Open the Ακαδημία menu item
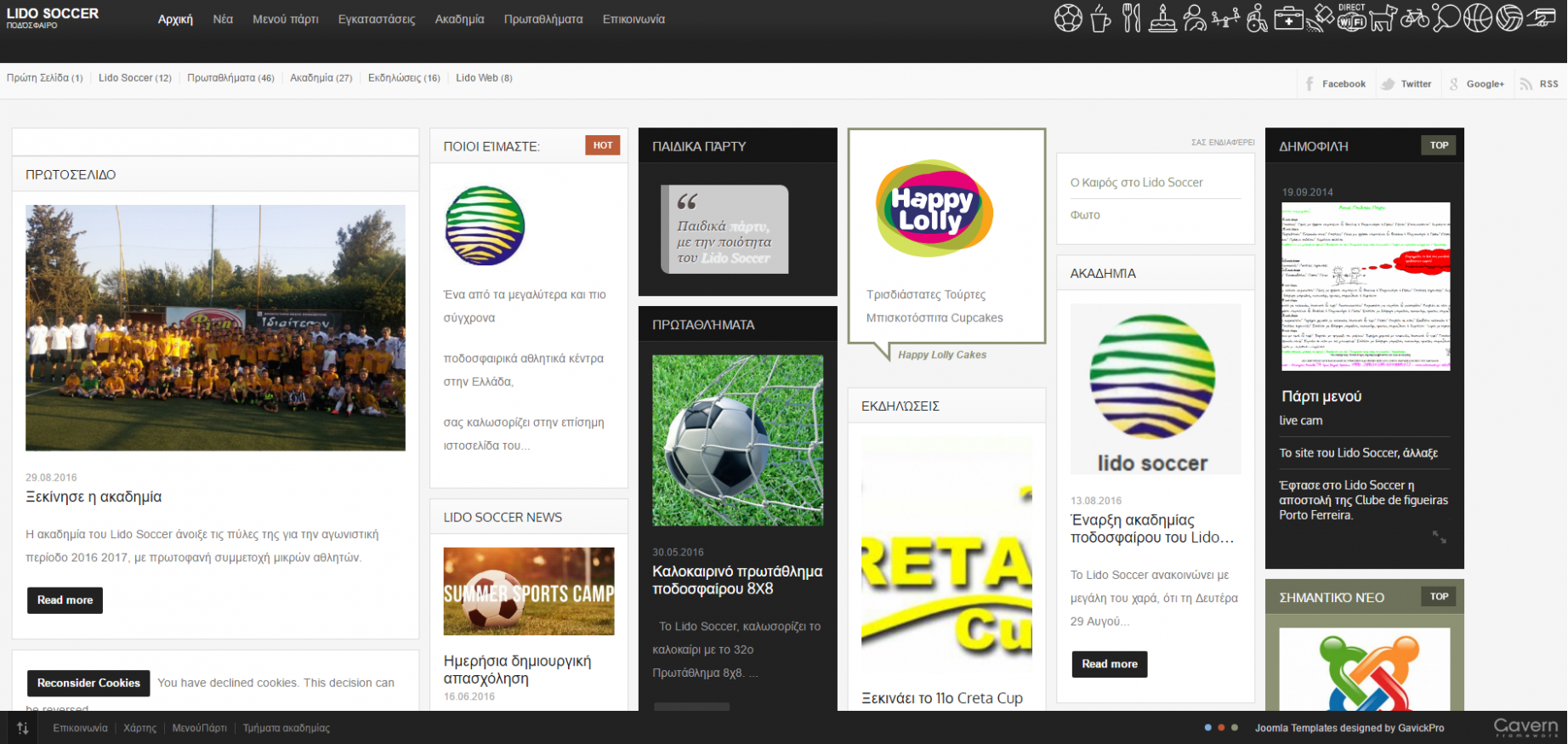 click(459, 19)
